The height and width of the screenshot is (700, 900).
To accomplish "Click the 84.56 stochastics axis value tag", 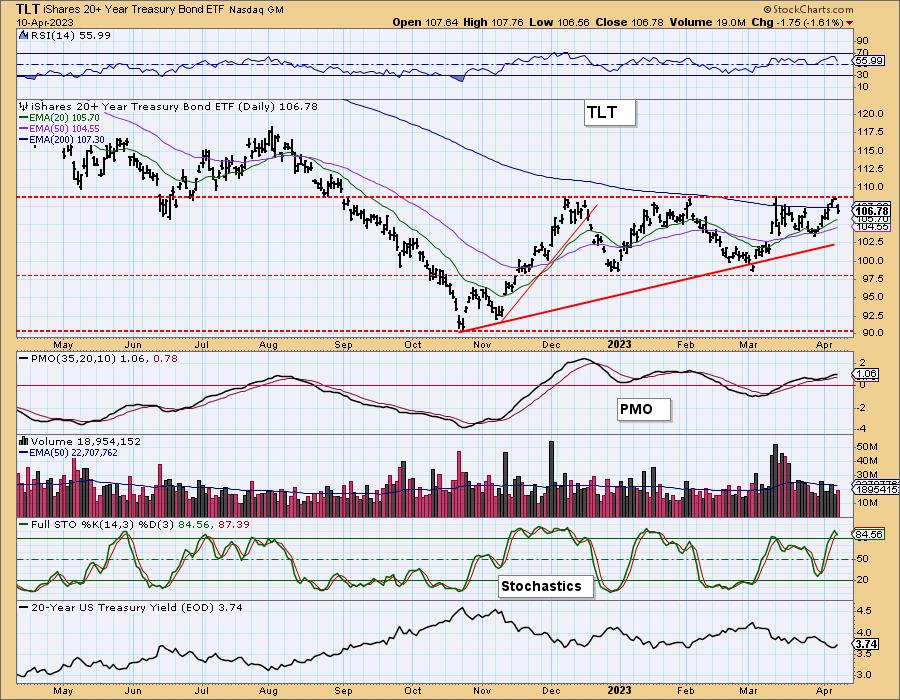I will [x=869, y=534].
